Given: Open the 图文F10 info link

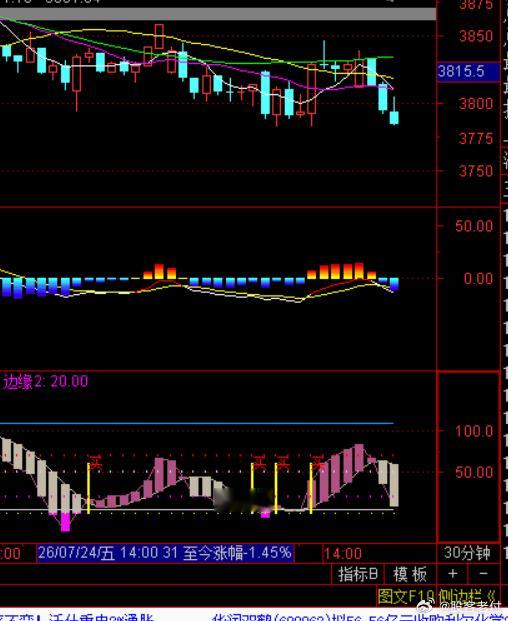Looking at the screenshot, I should pyautogui.click(x=405, y=596).
